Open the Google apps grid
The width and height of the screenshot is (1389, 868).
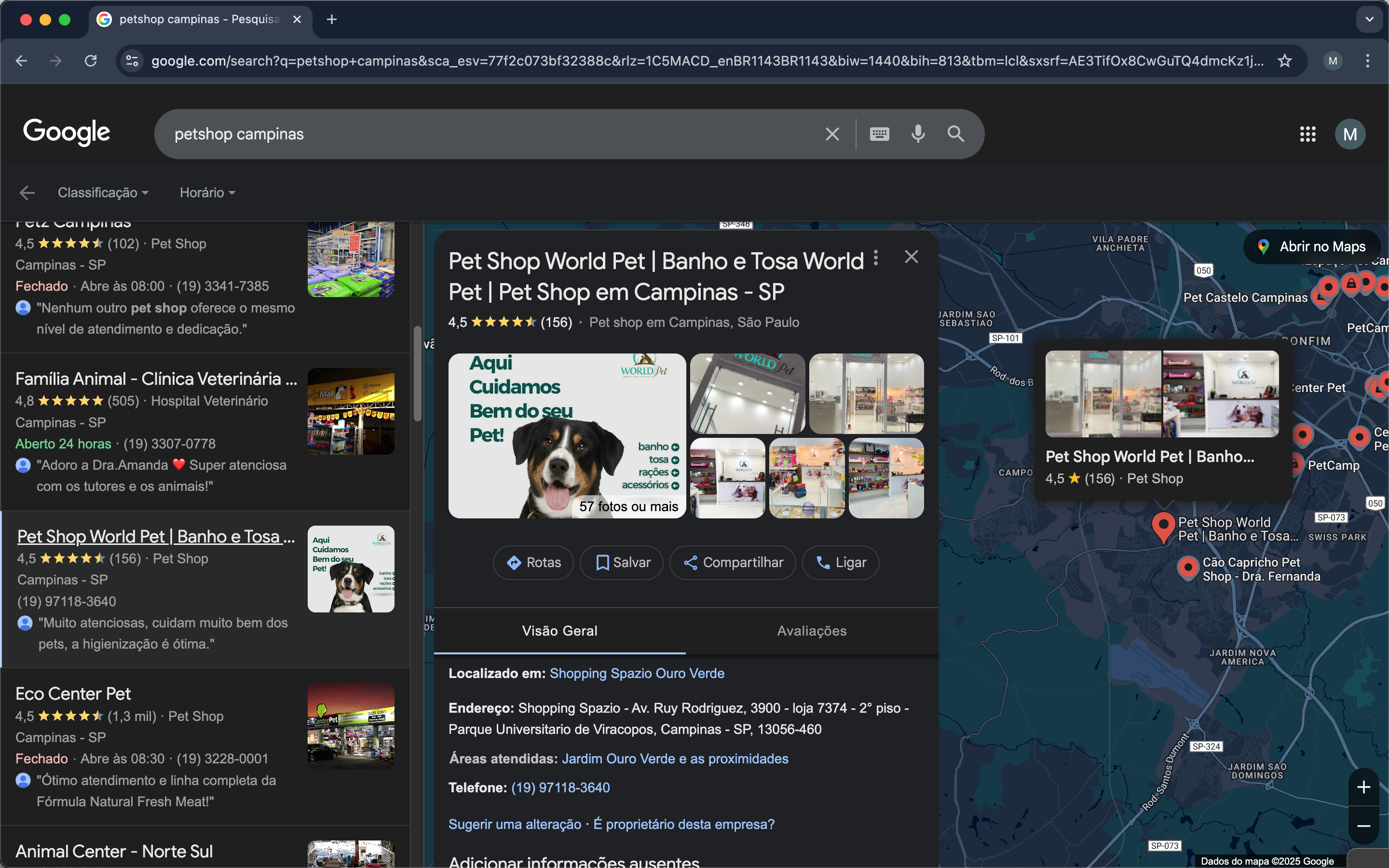(x=1307, y=135)
